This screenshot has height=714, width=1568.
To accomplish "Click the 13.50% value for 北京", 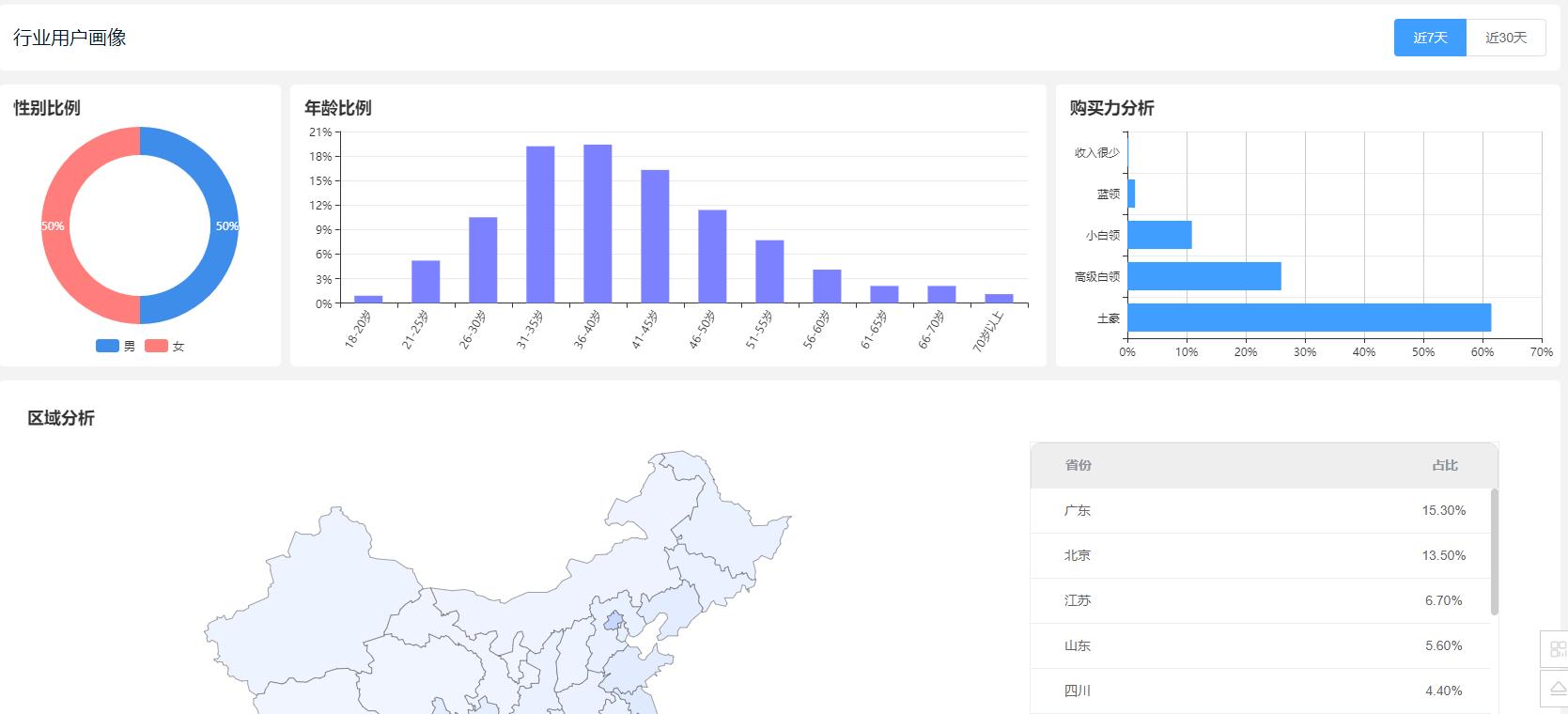I will 1444,555.
